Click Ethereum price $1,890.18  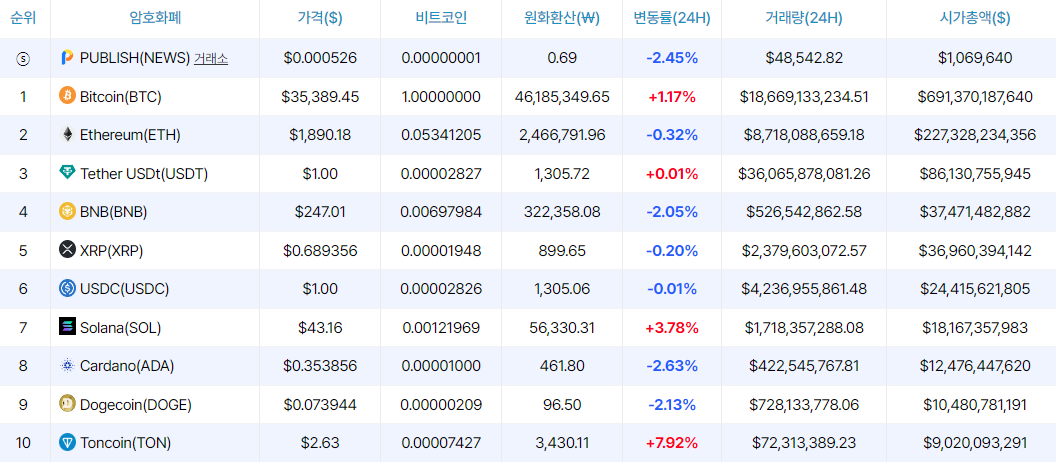click(320, 135)
